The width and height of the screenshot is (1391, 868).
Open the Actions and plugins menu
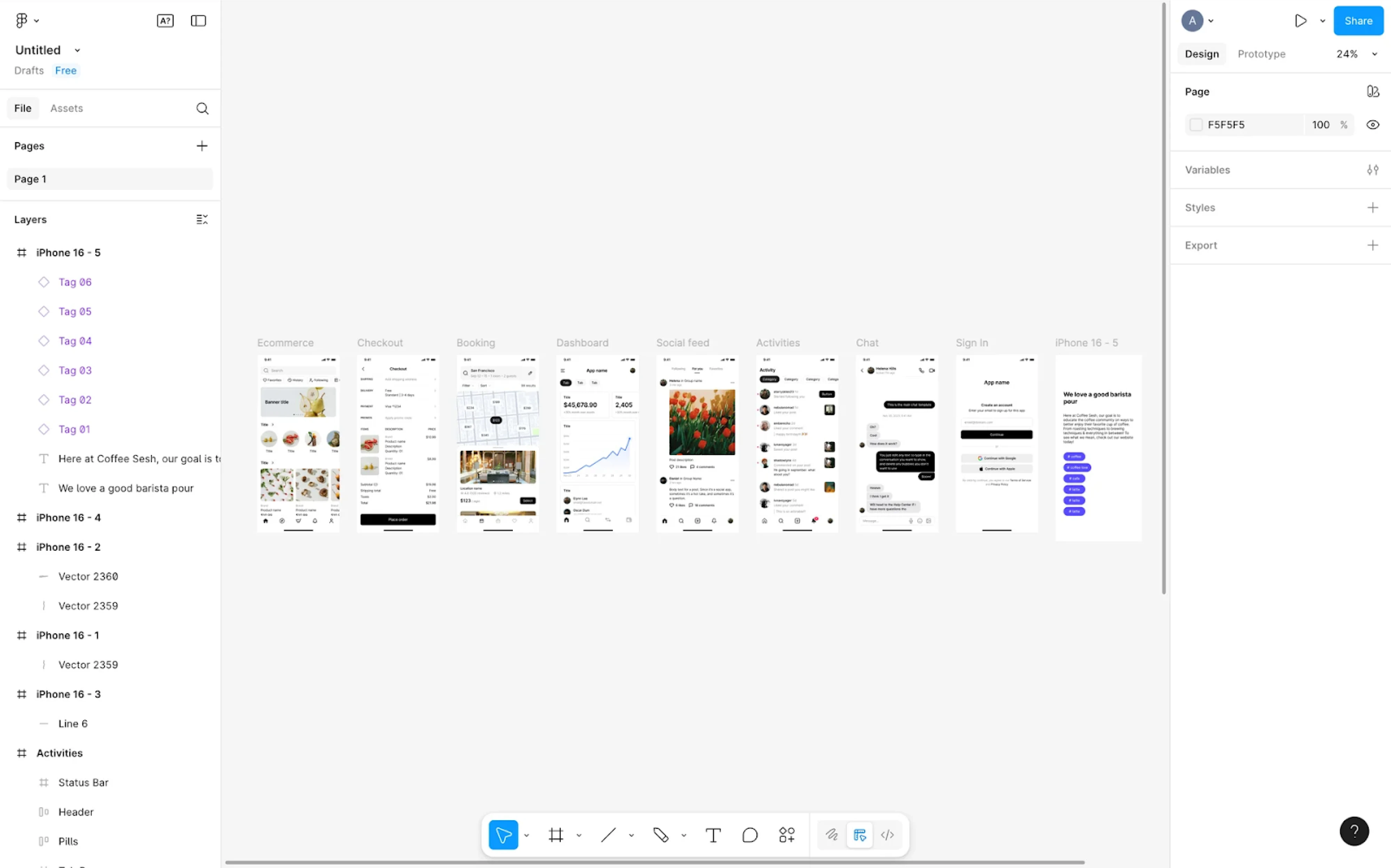point(787,835)
